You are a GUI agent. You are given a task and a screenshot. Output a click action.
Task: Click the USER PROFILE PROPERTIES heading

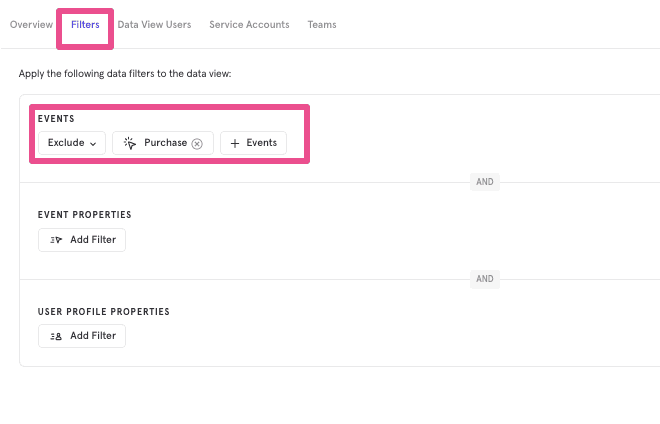click(x=104, y=312)
